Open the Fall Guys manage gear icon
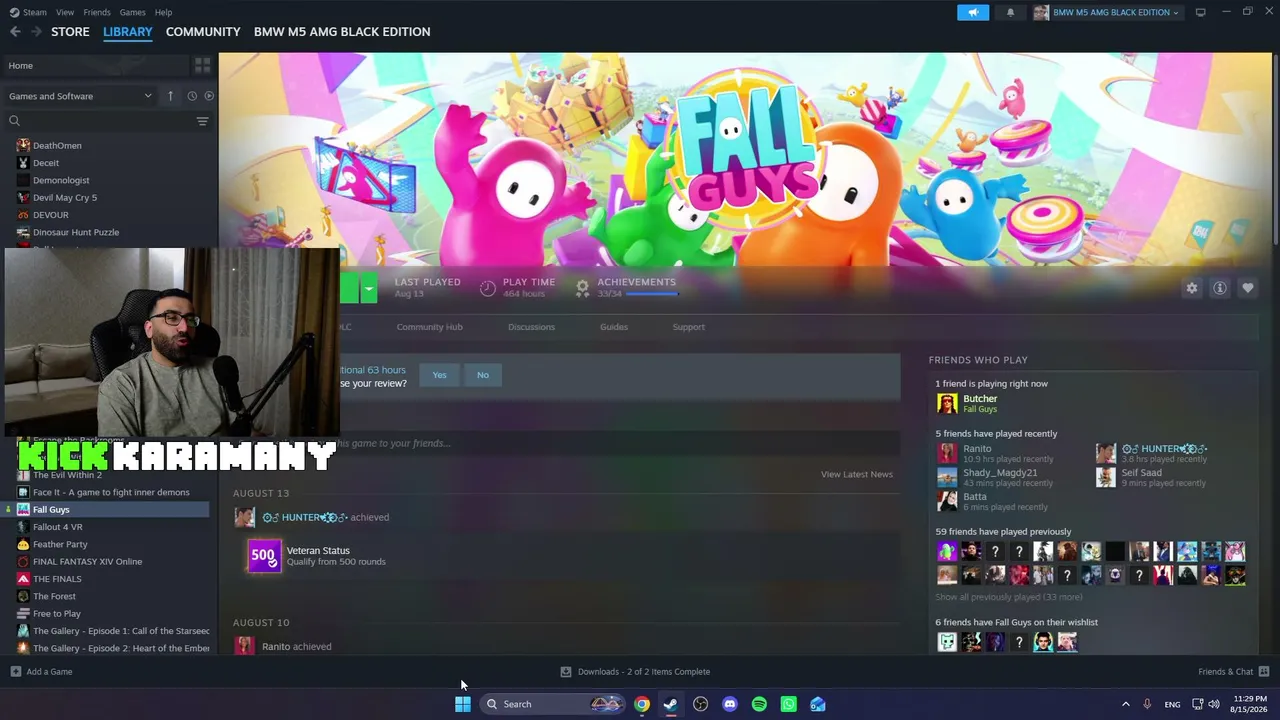1280x720 pixels. point(1191,288)
